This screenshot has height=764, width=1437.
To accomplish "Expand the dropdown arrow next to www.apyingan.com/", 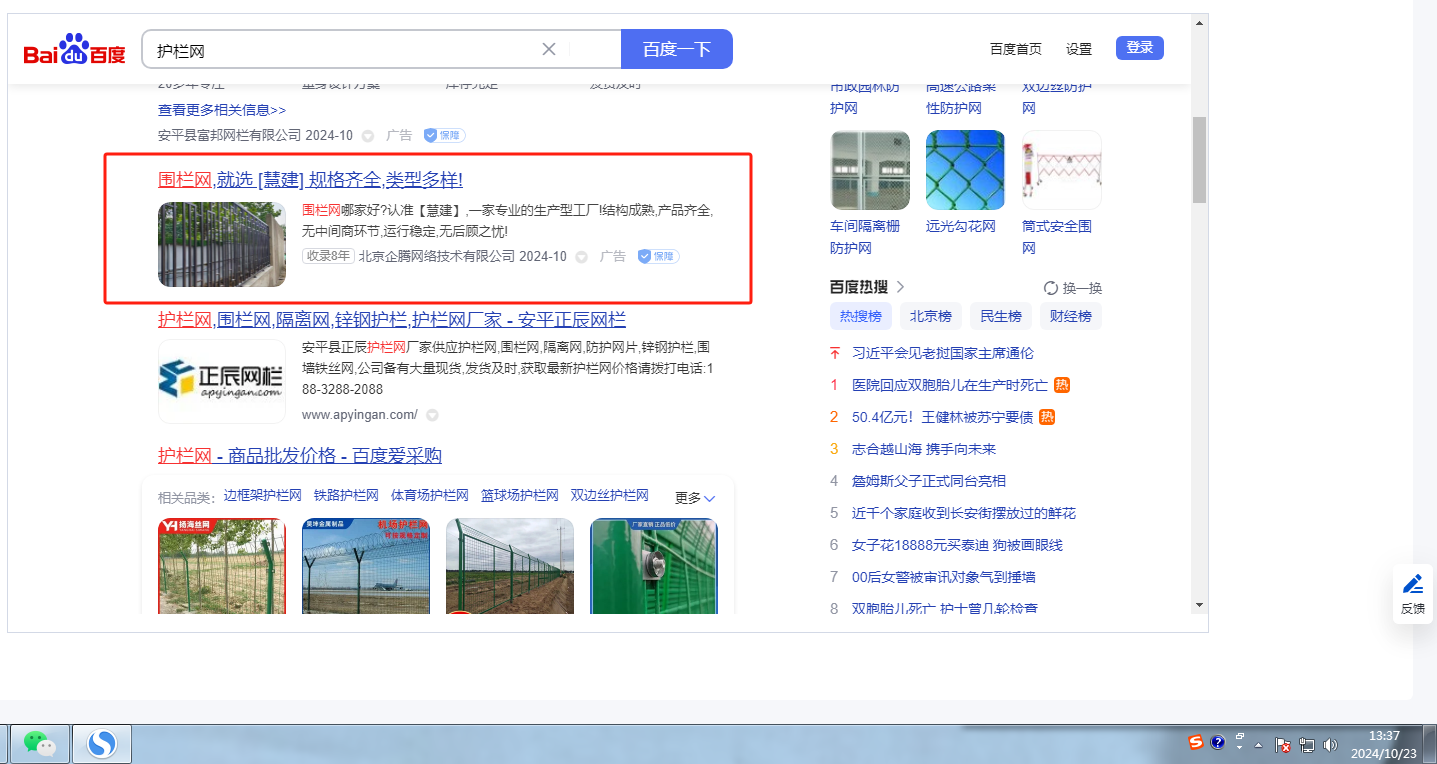I will pyautogui.click(x=432, y=415).
